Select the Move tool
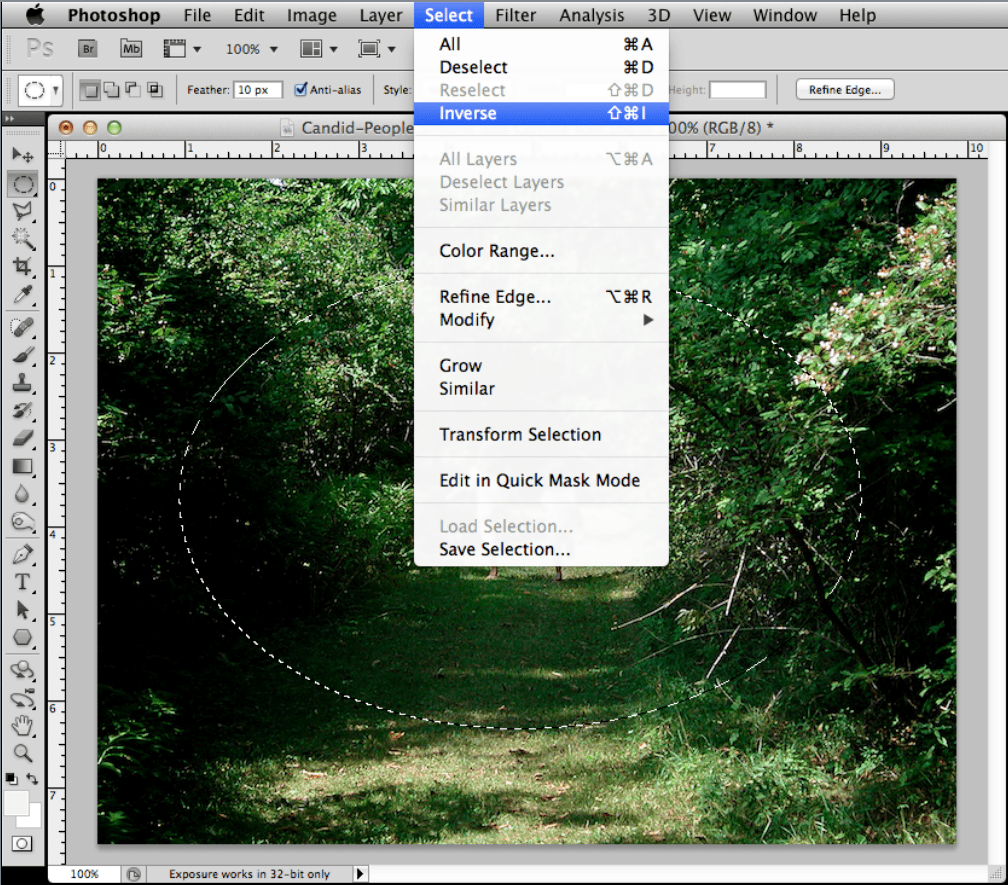 22,156
